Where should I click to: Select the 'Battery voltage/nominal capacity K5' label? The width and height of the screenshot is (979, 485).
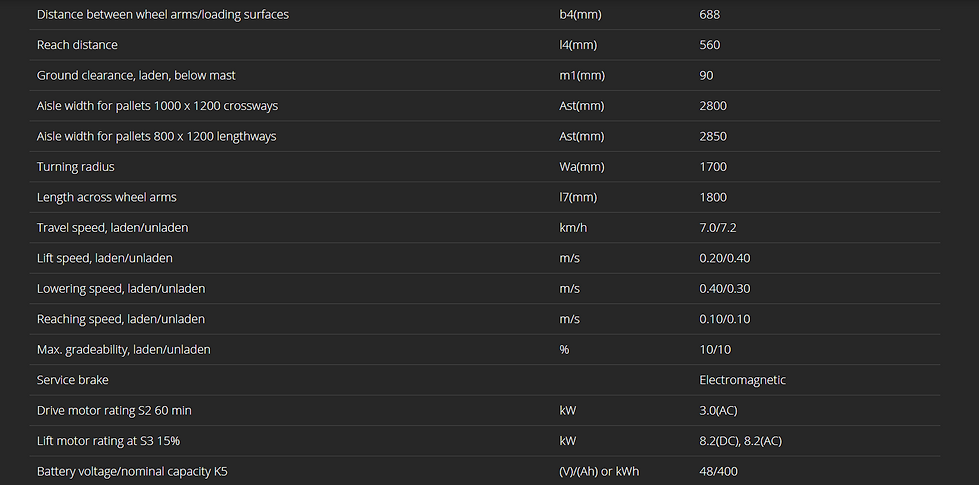point(132,471)
